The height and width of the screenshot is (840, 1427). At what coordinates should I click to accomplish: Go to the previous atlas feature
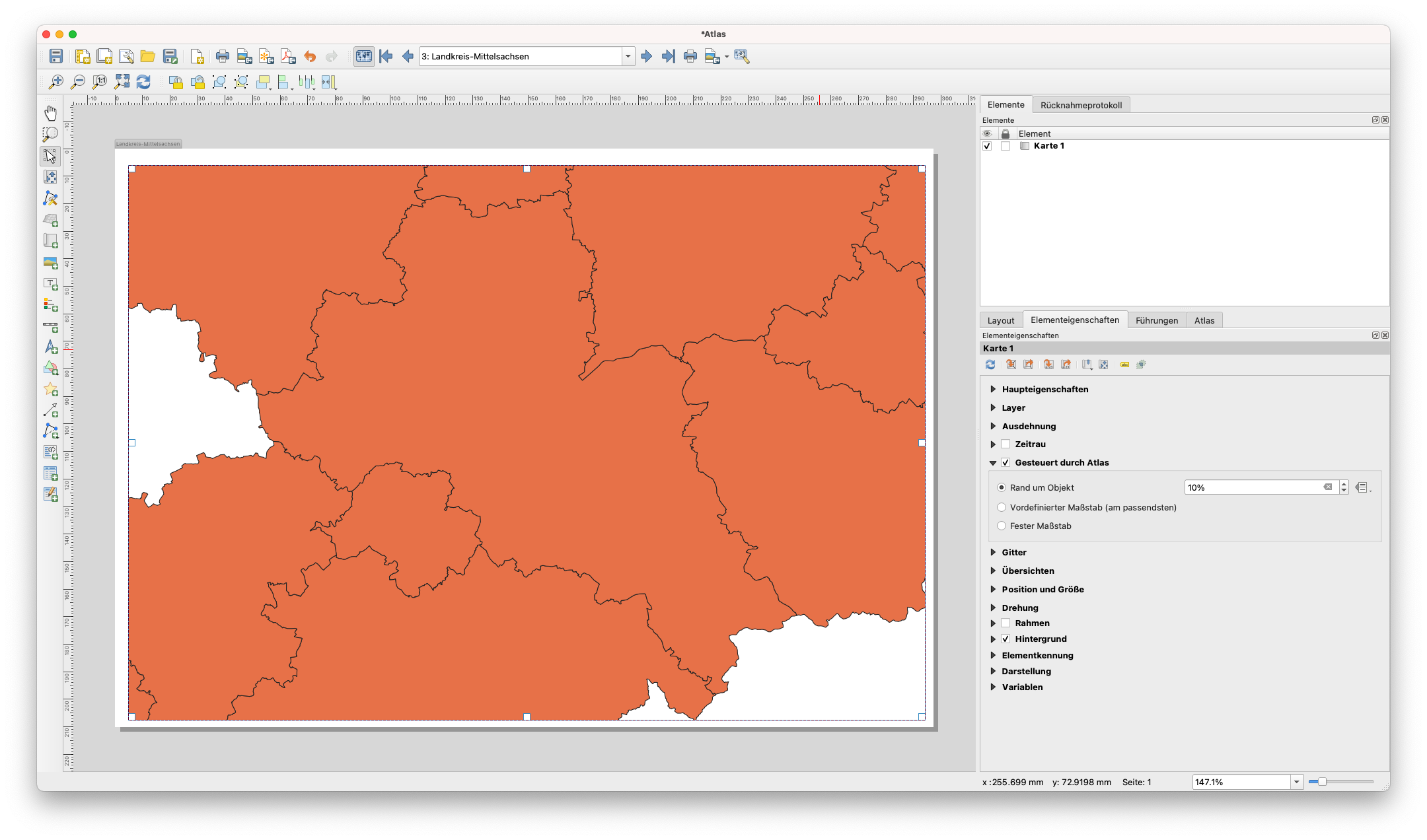coord(408,56)
